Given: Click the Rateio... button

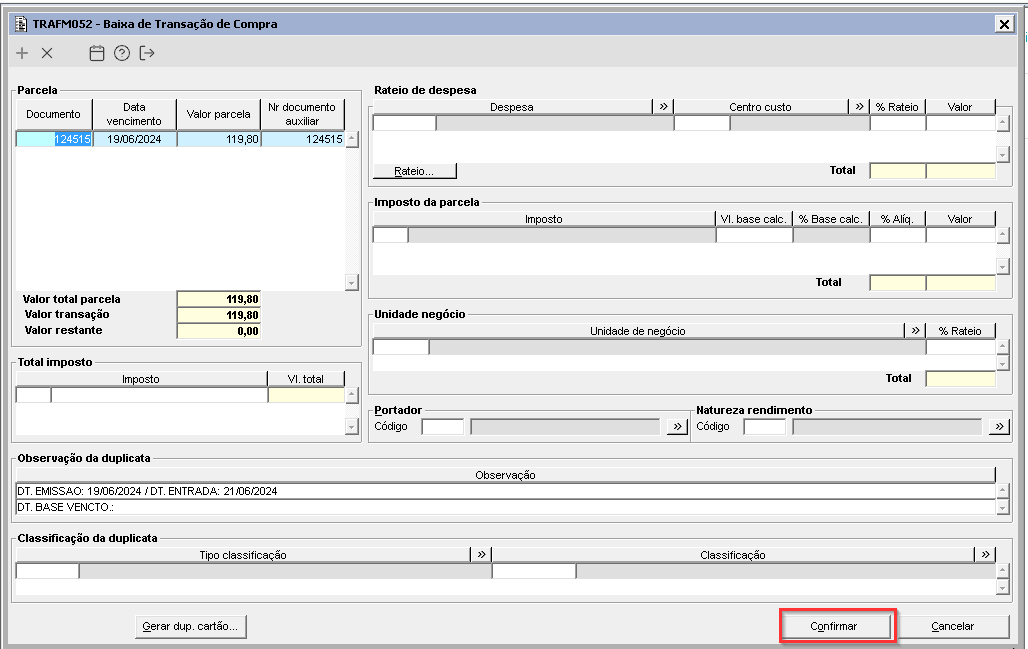Looking at the screenshot, I should (x=414, y=171).
